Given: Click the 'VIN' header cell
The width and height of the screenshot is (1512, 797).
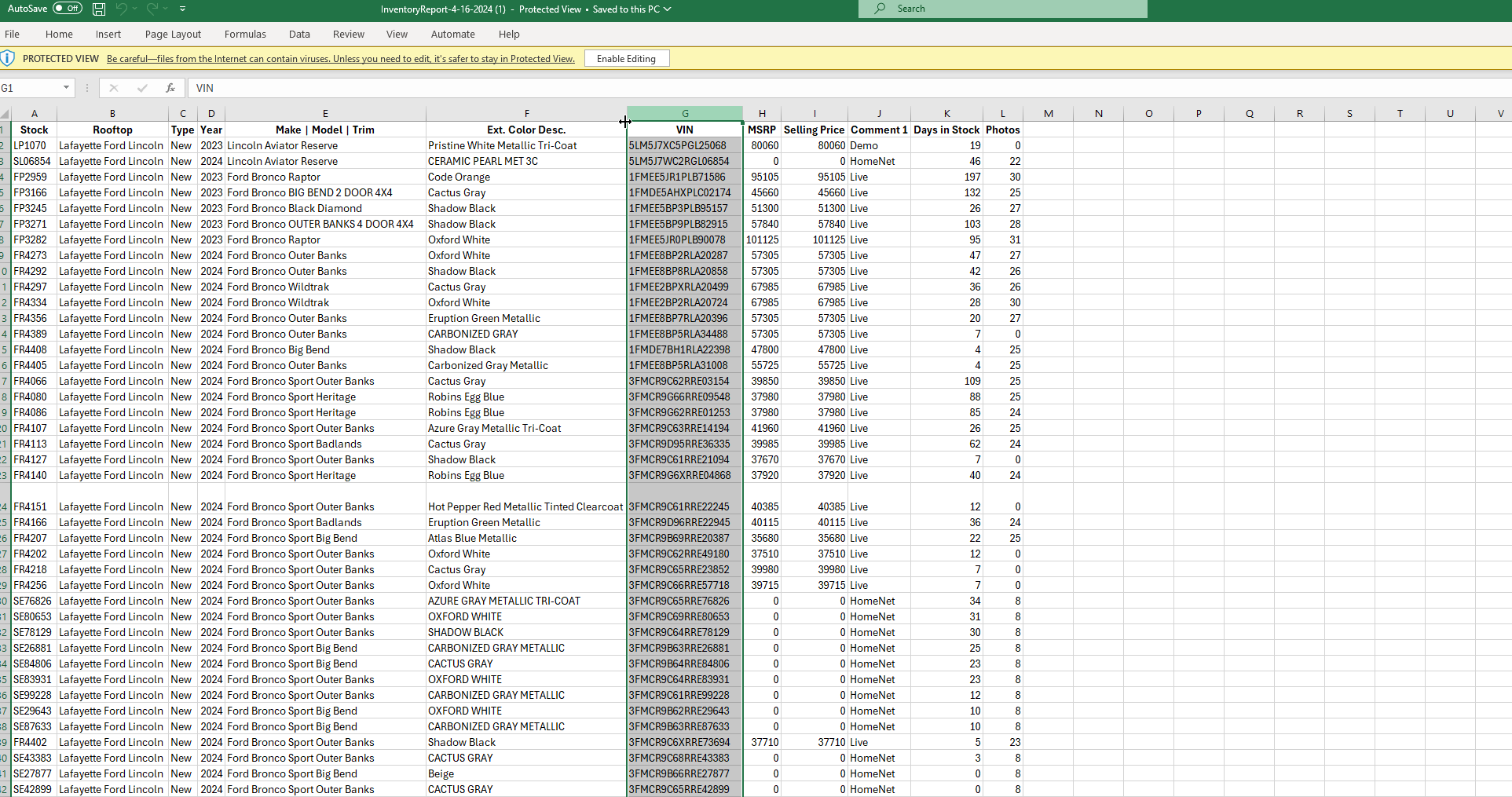Looking at the screenshot, I should tap(685, 130).
